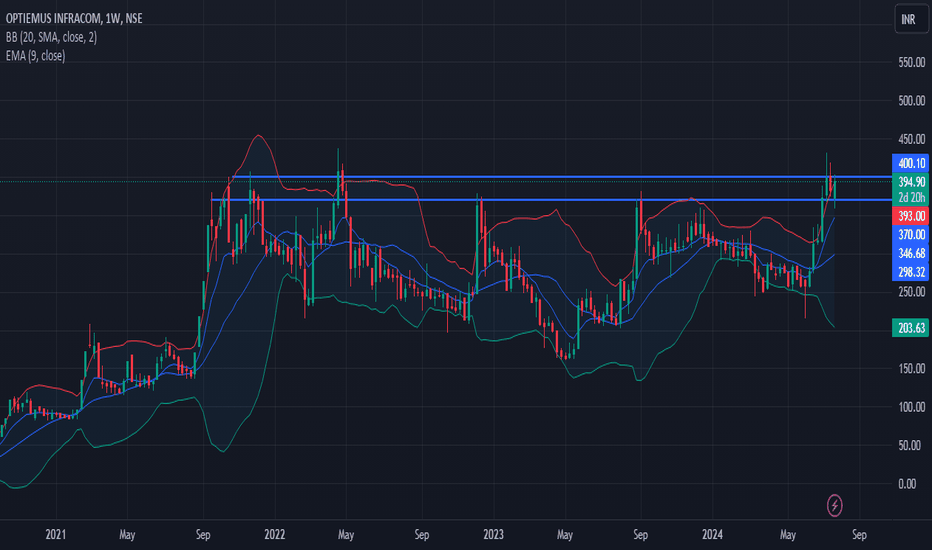Image resolution: width=932 pixels, height=550 pixels.
Task: Click the 370.00 price label
Action: [911, 234]
